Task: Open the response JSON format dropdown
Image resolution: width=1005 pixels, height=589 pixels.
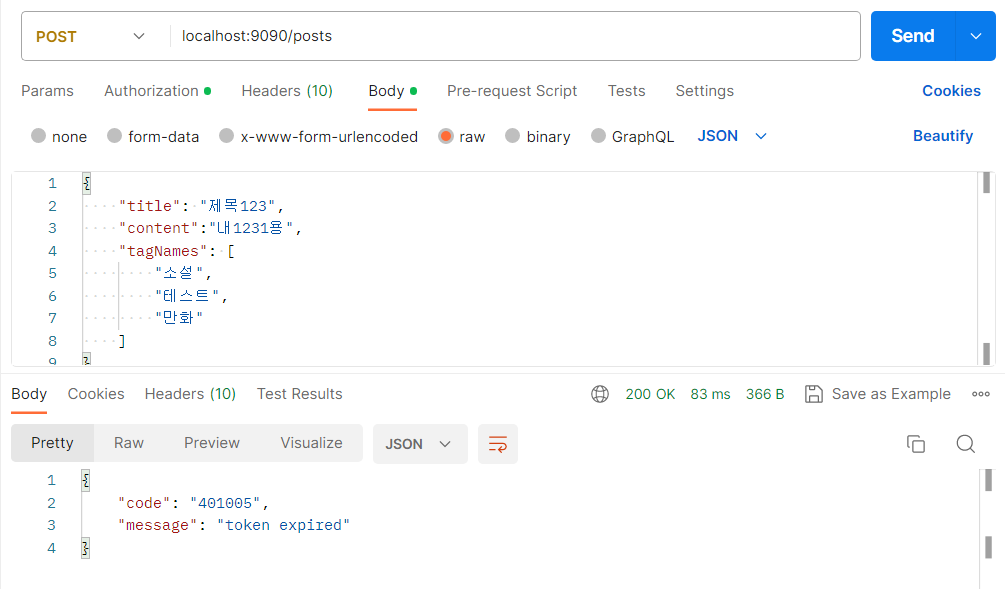Action: pyautogui.click(x=420, y=444)
